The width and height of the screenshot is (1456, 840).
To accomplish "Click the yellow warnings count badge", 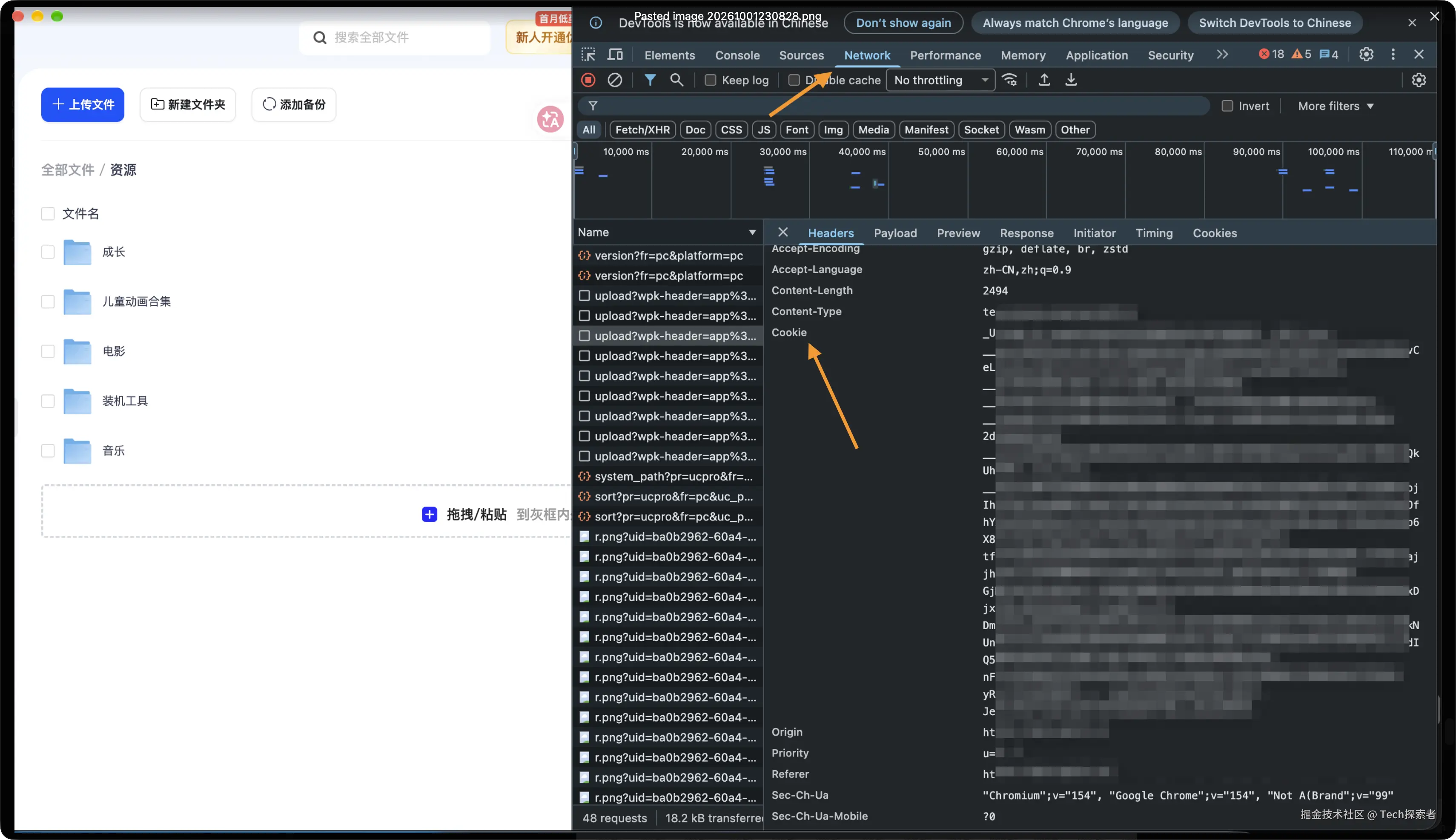I will click(x=1301, y=54).
